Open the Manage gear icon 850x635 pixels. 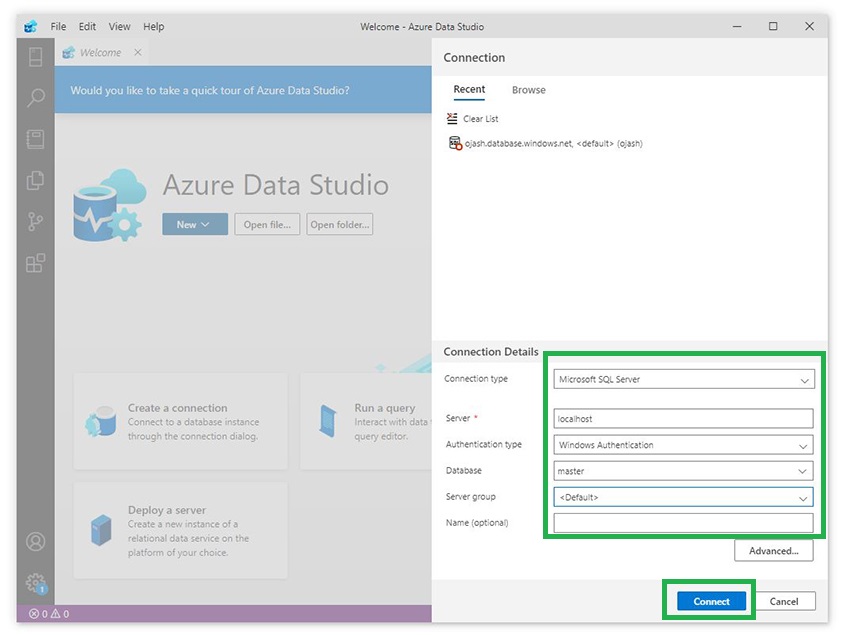click(x=35, y=583)
